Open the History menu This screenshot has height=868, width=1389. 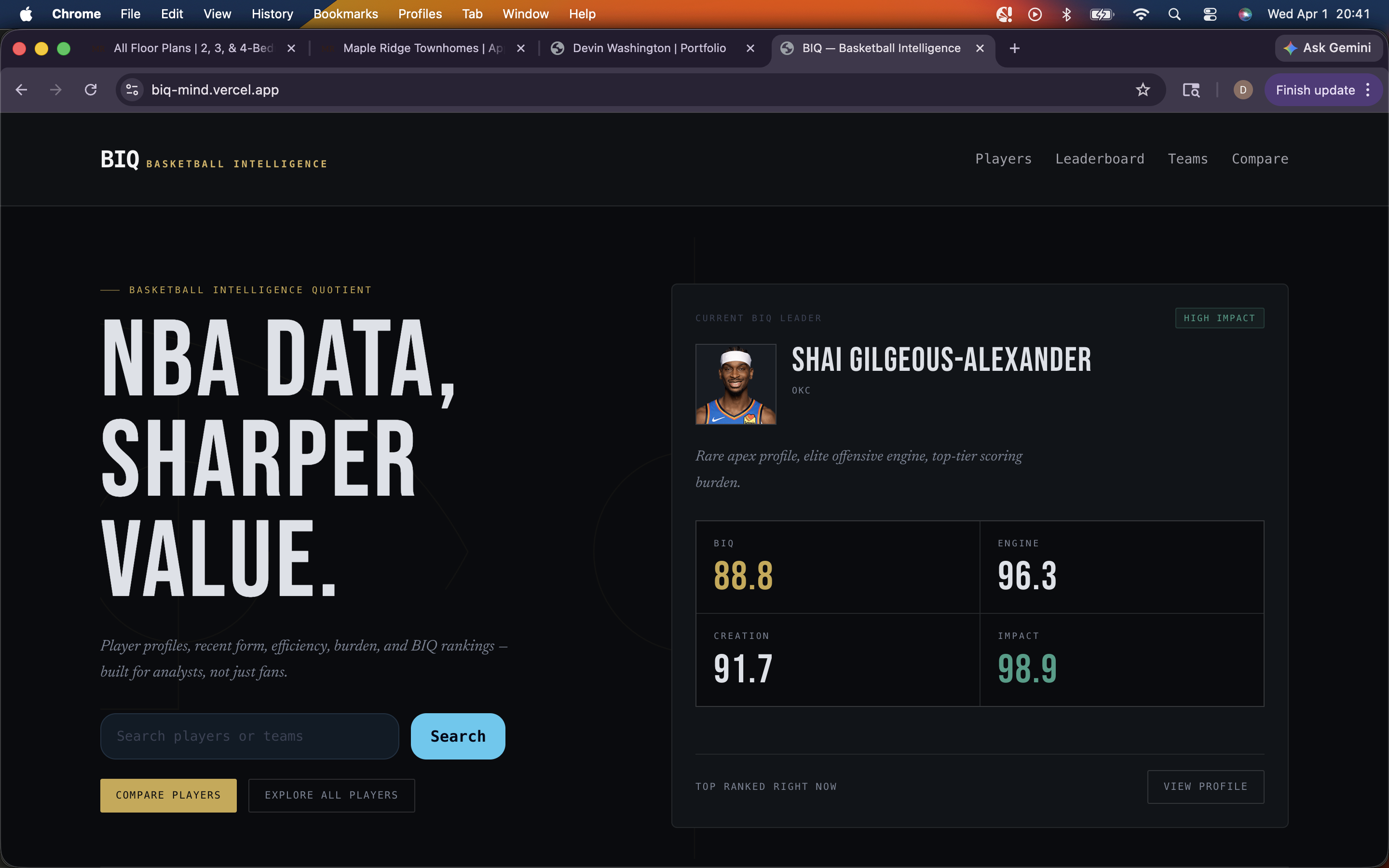point(272,14)
